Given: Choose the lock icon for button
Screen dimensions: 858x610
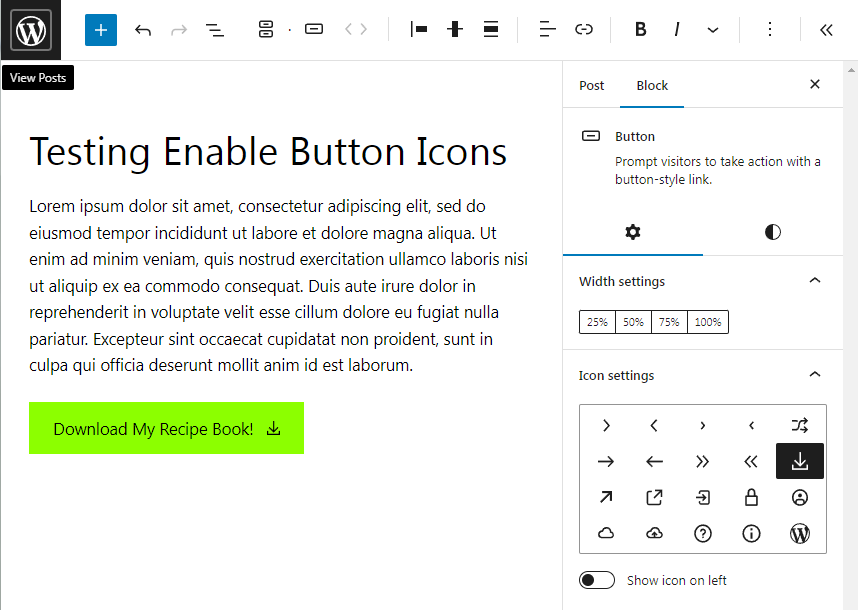Looking at the screenshot, I should pos(751,497).
